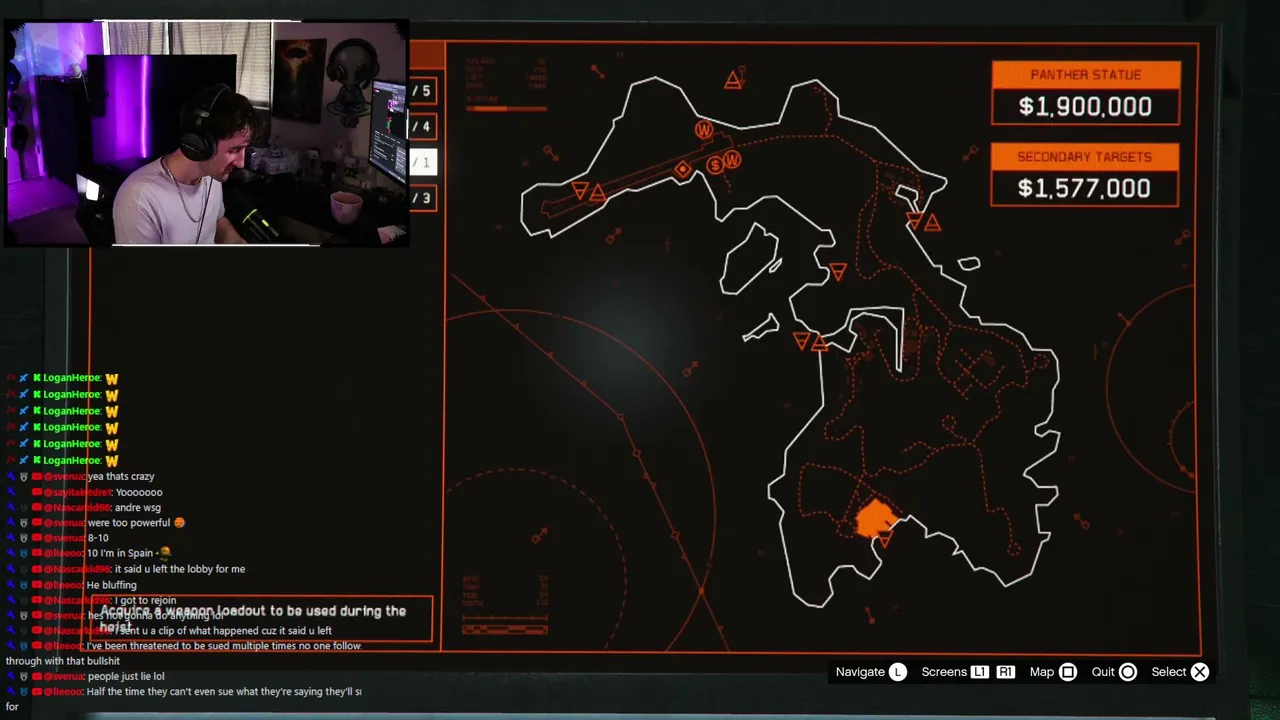This screenshot has height=720, width=1280.
Task: Click downward triangle at airstrip's west end
Action: [580, 189]
